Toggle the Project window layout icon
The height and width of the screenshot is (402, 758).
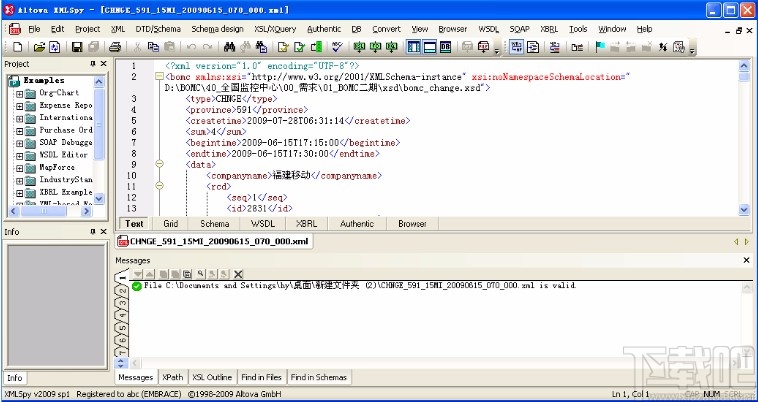(x=413, y=47)
